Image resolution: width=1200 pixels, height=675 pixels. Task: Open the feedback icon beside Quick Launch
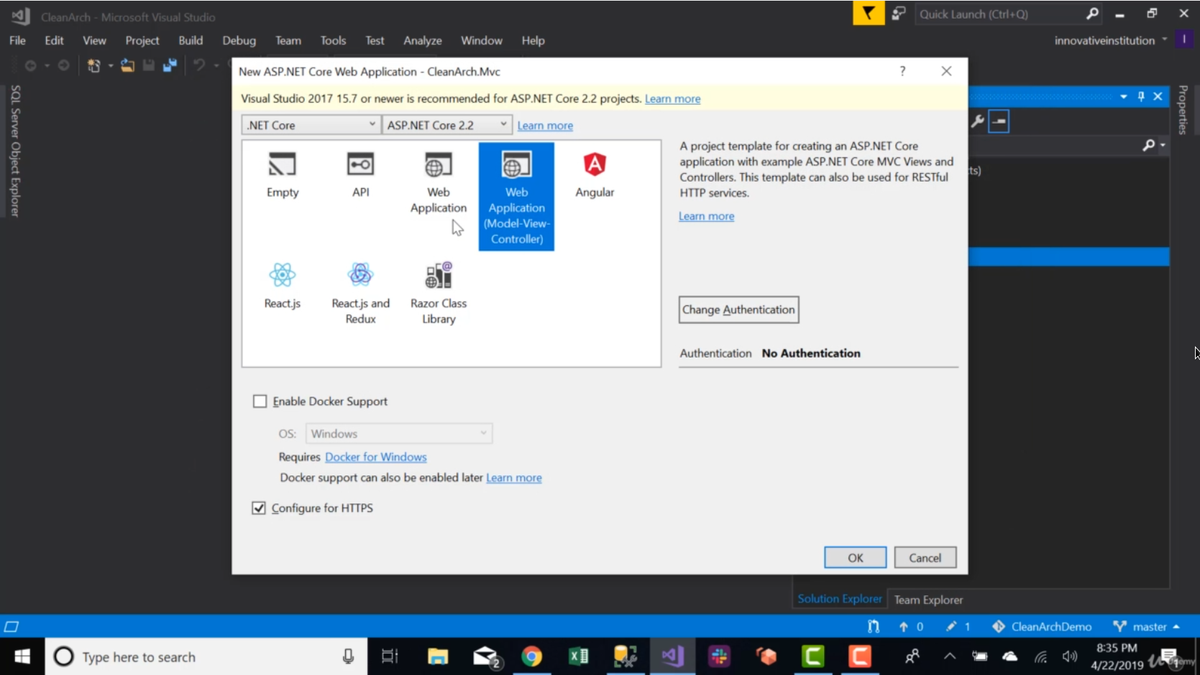[898, 13]
